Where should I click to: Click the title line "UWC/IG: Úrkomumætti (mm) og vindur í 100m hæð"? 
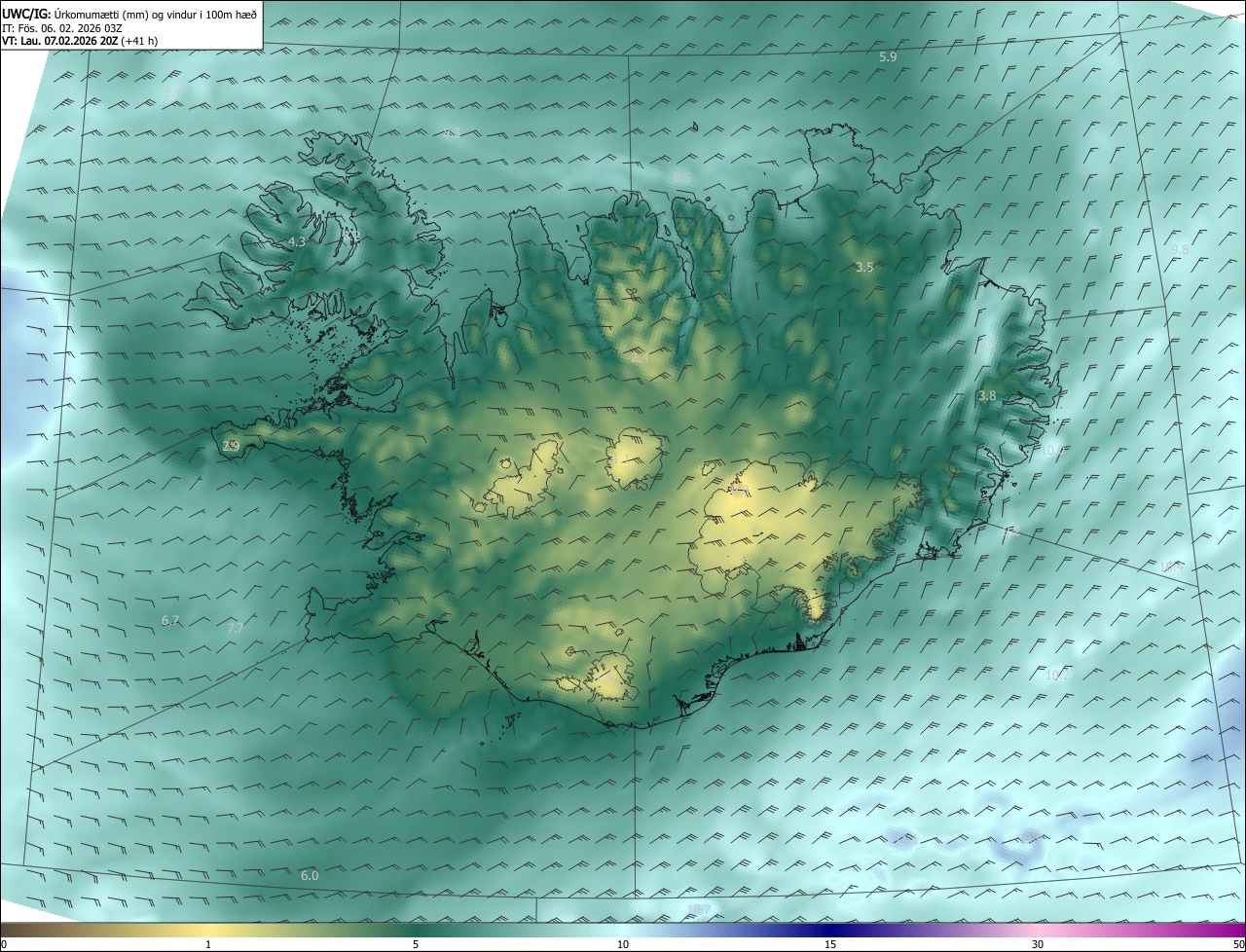pyautogui.click(x=129, y=14)
